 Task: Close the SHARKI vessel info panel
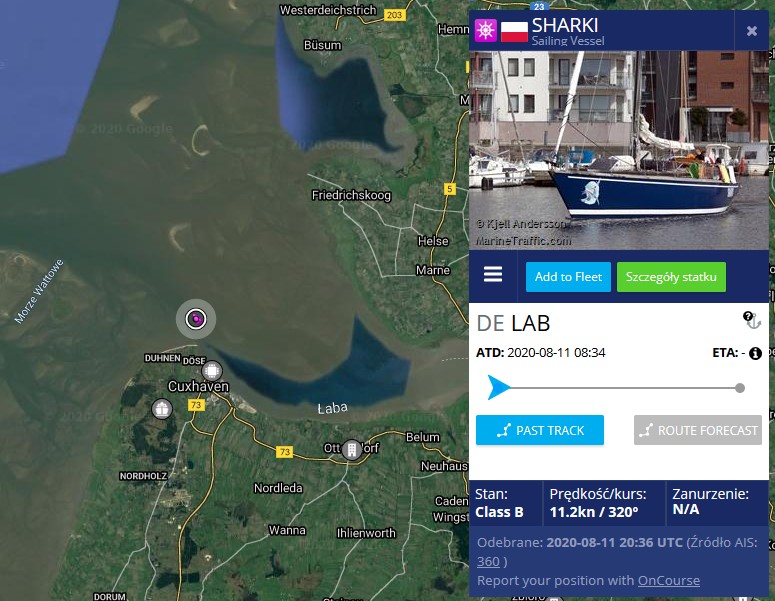[751, 31]
